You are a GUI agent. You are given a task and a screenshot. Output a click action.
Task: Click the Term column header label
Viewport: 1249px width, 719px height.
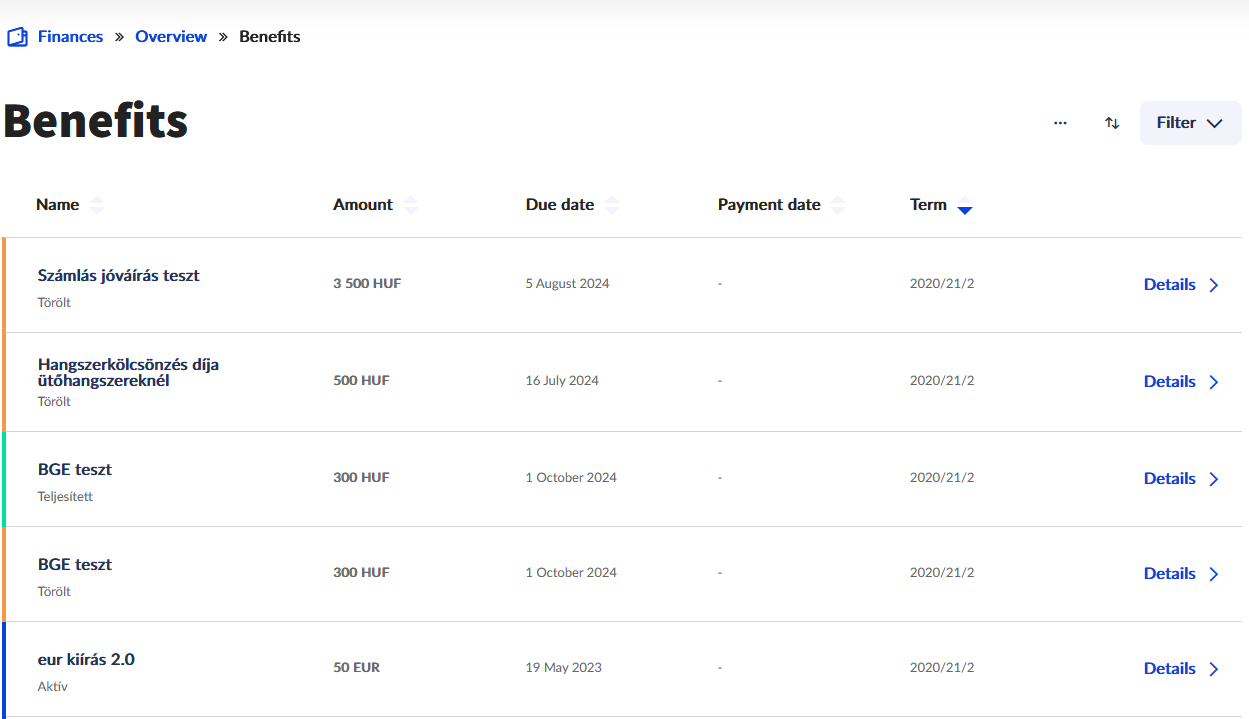coord(928,205)
